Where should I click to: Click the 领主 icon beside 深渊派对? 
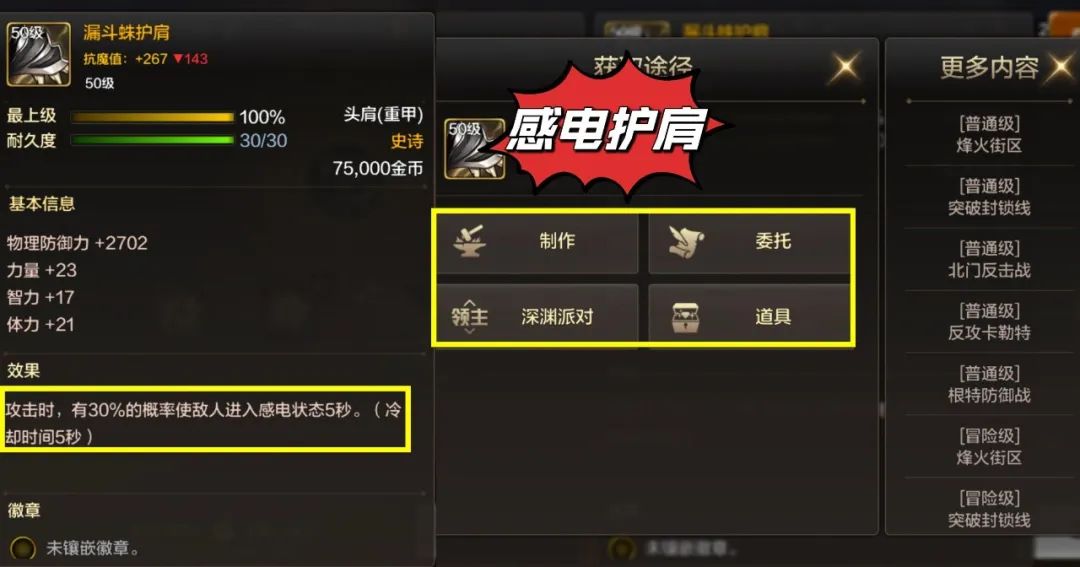[x=470, y=317]
